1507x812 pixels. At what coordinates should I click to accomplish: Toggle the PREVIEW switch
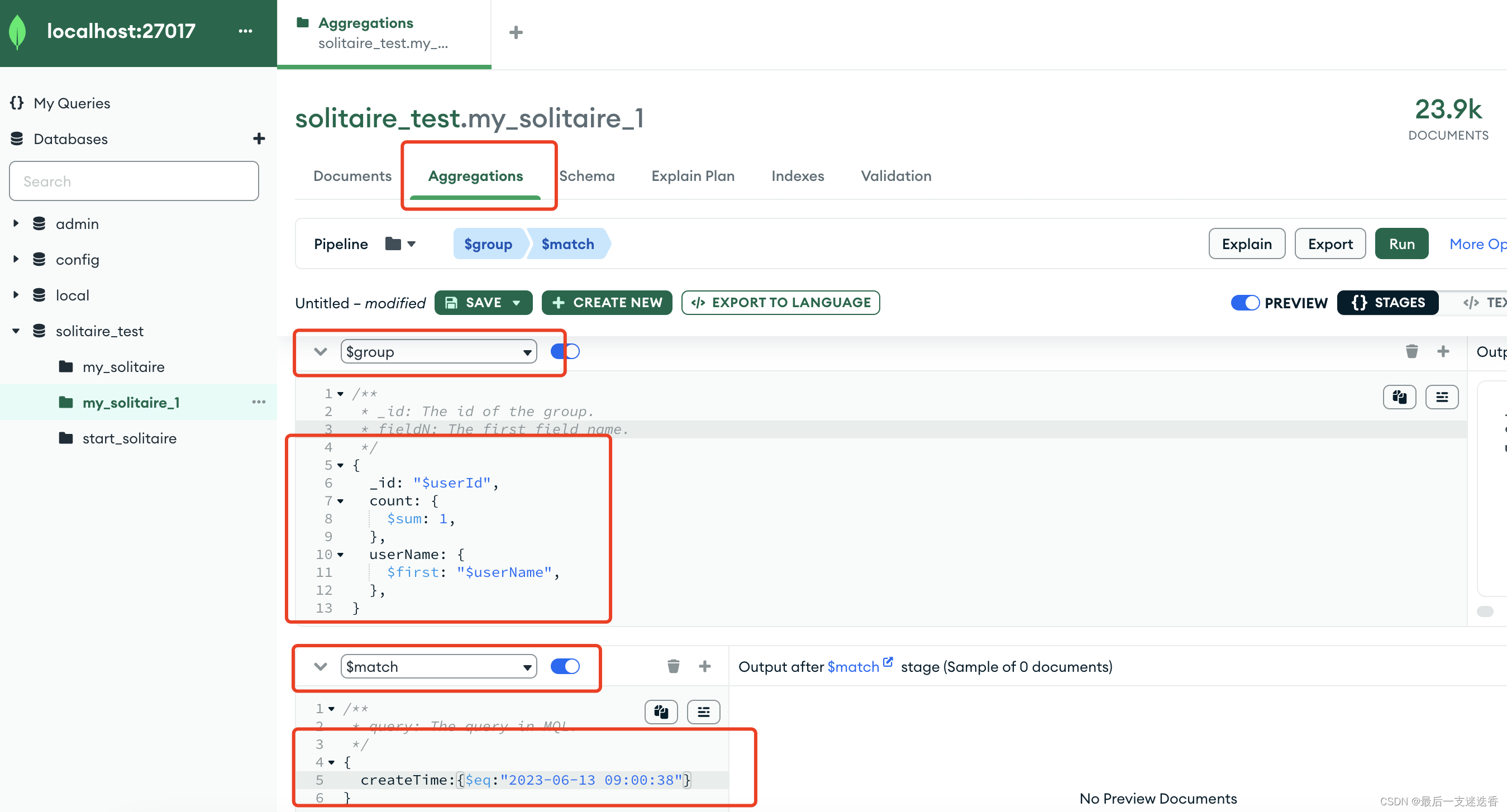pos(1245,303)
